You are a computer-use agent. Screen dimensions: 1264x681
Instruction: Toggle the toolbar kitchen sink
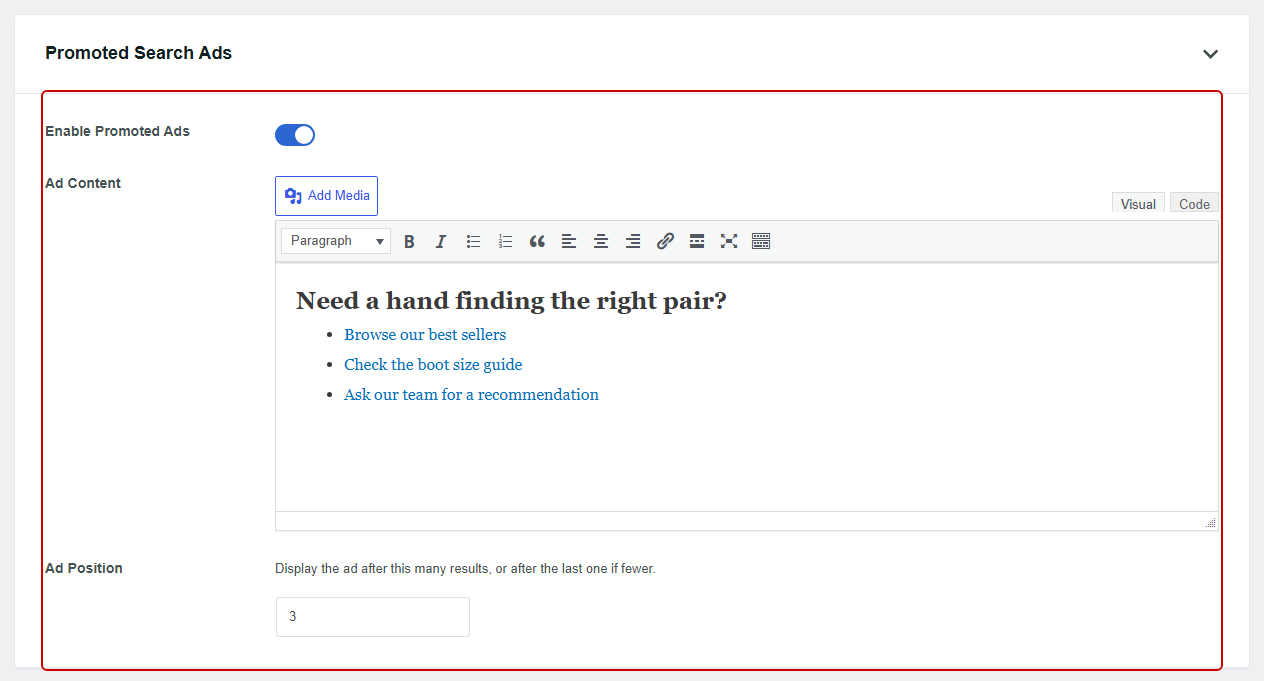(x=761, y=241)
